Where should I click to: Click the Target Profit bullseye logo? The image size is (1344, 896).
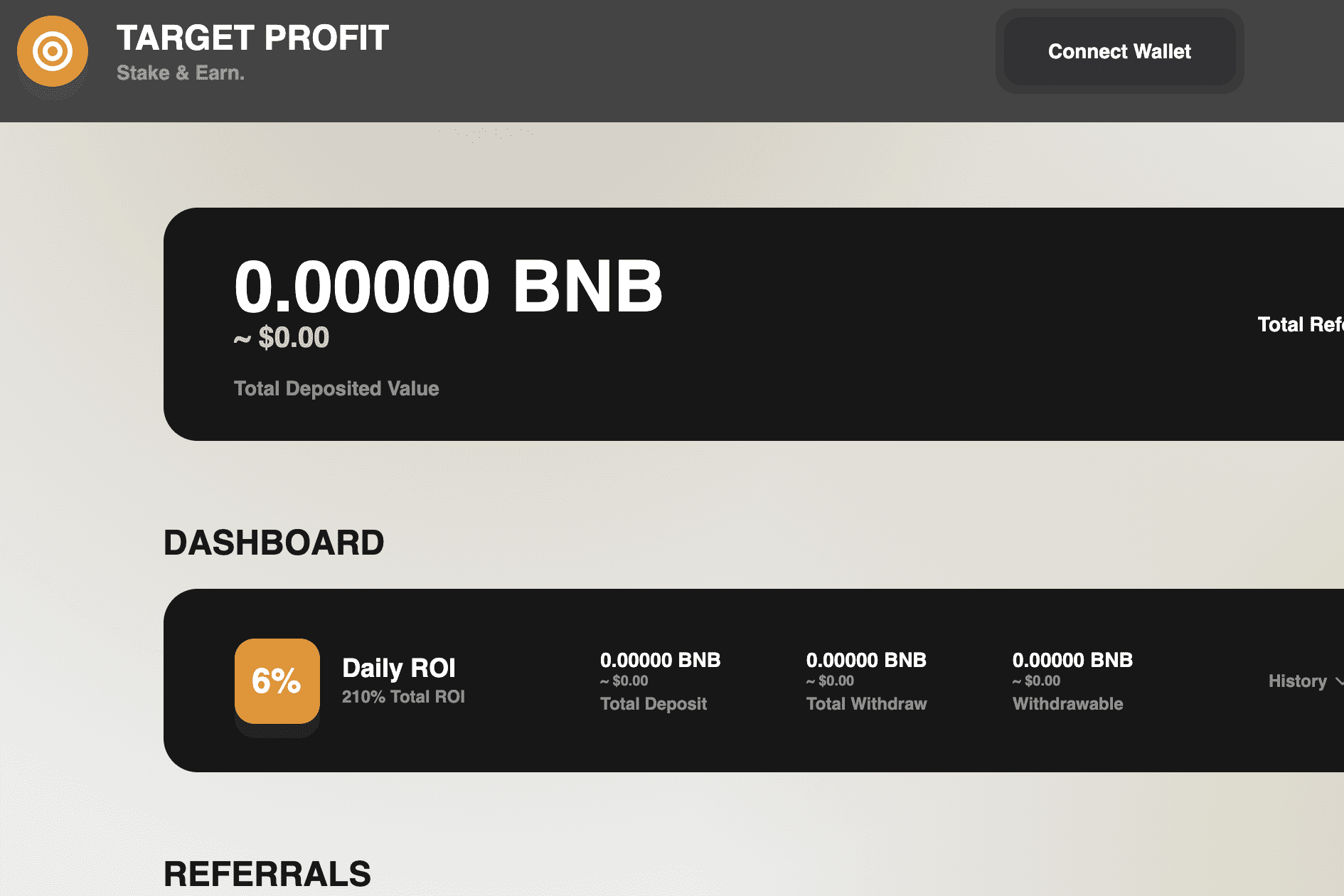[x=52, y=51]
